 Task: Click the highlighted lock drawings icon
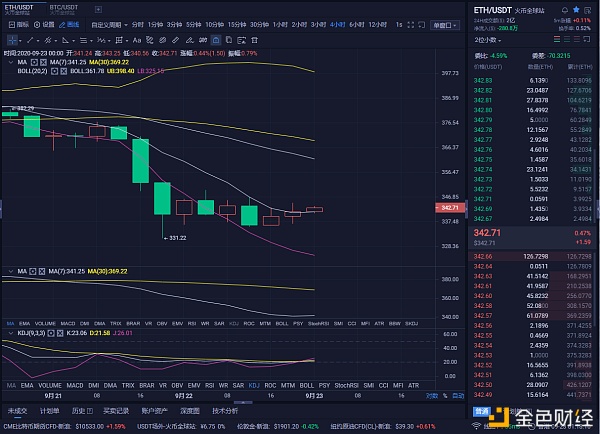pyautogui.click(x=216, y=40)
